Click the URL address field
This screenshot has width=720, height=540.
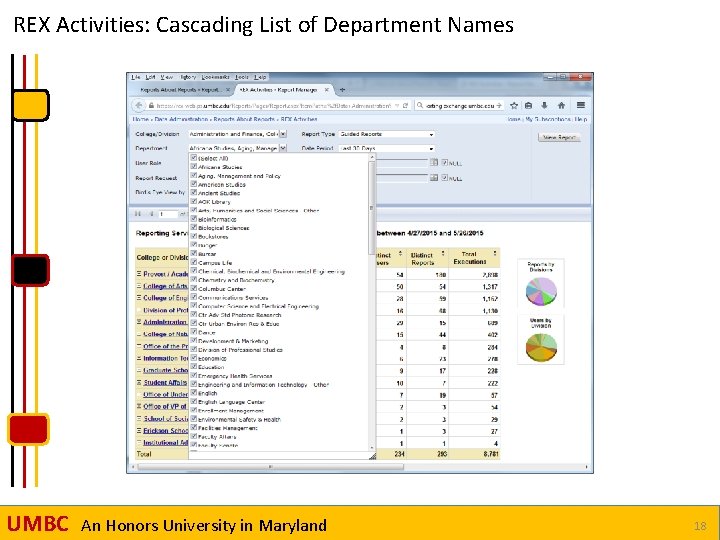(273, 106)
